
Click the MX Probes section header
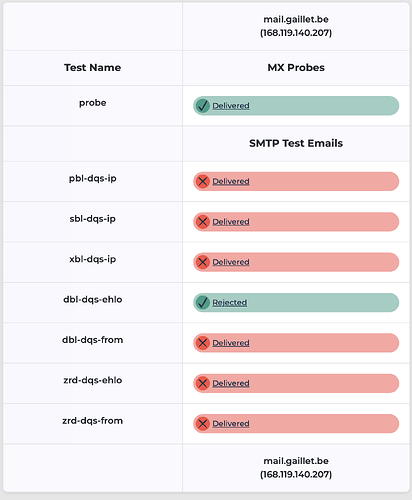(296, 68)
